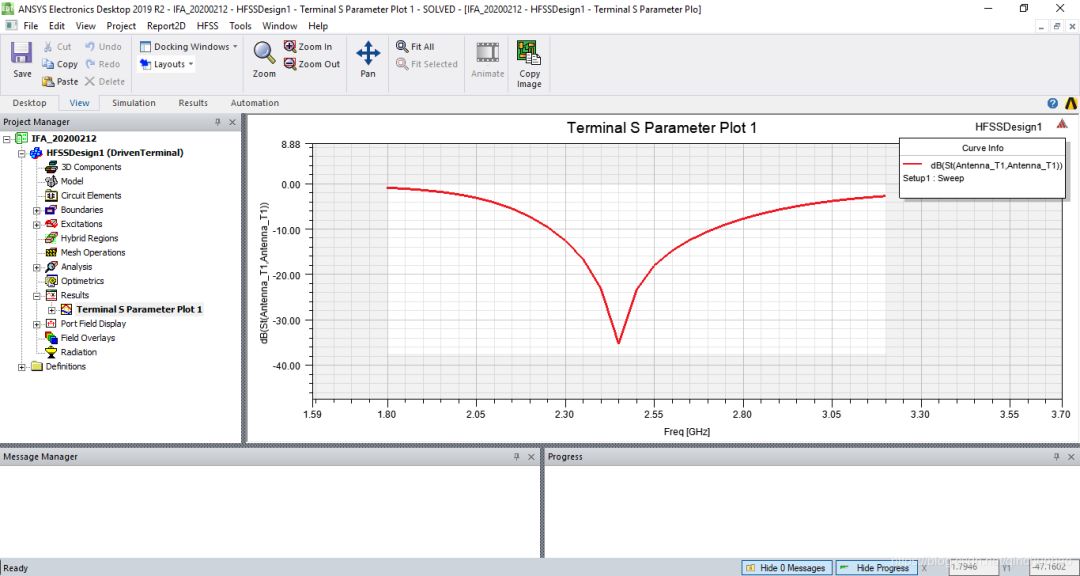Collapse the HFSSDesign1 tree node

click(x=22, y=153)
